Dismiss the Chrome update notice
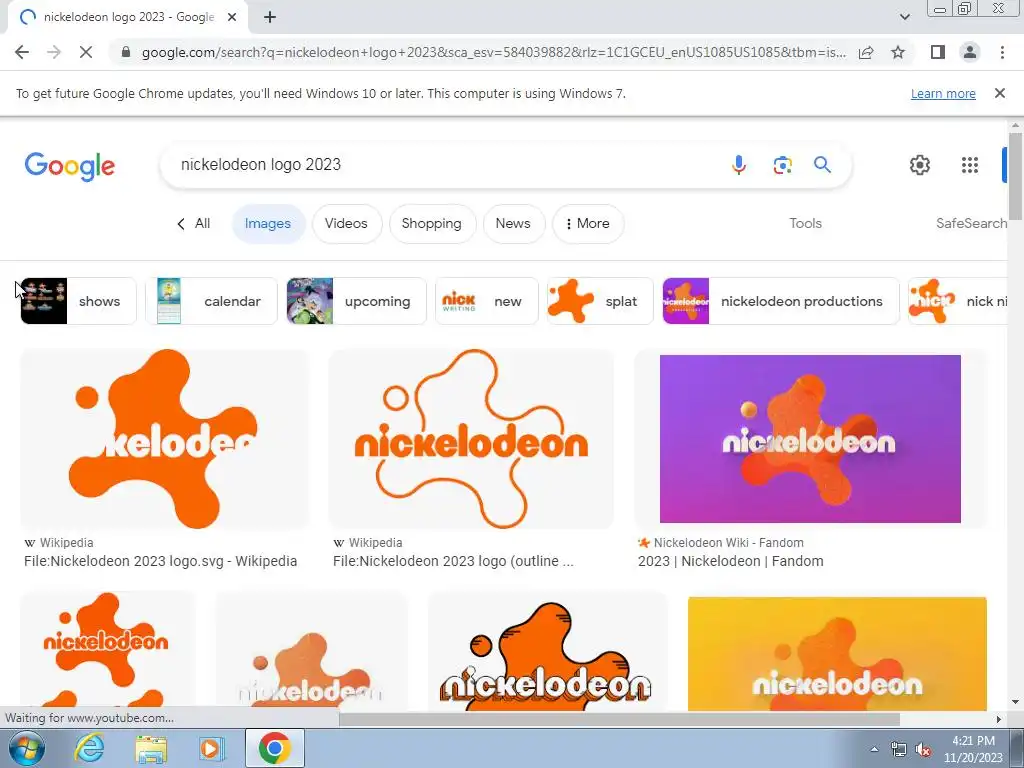Screen dimensions: 1024x768 [x=1000, y=93]
